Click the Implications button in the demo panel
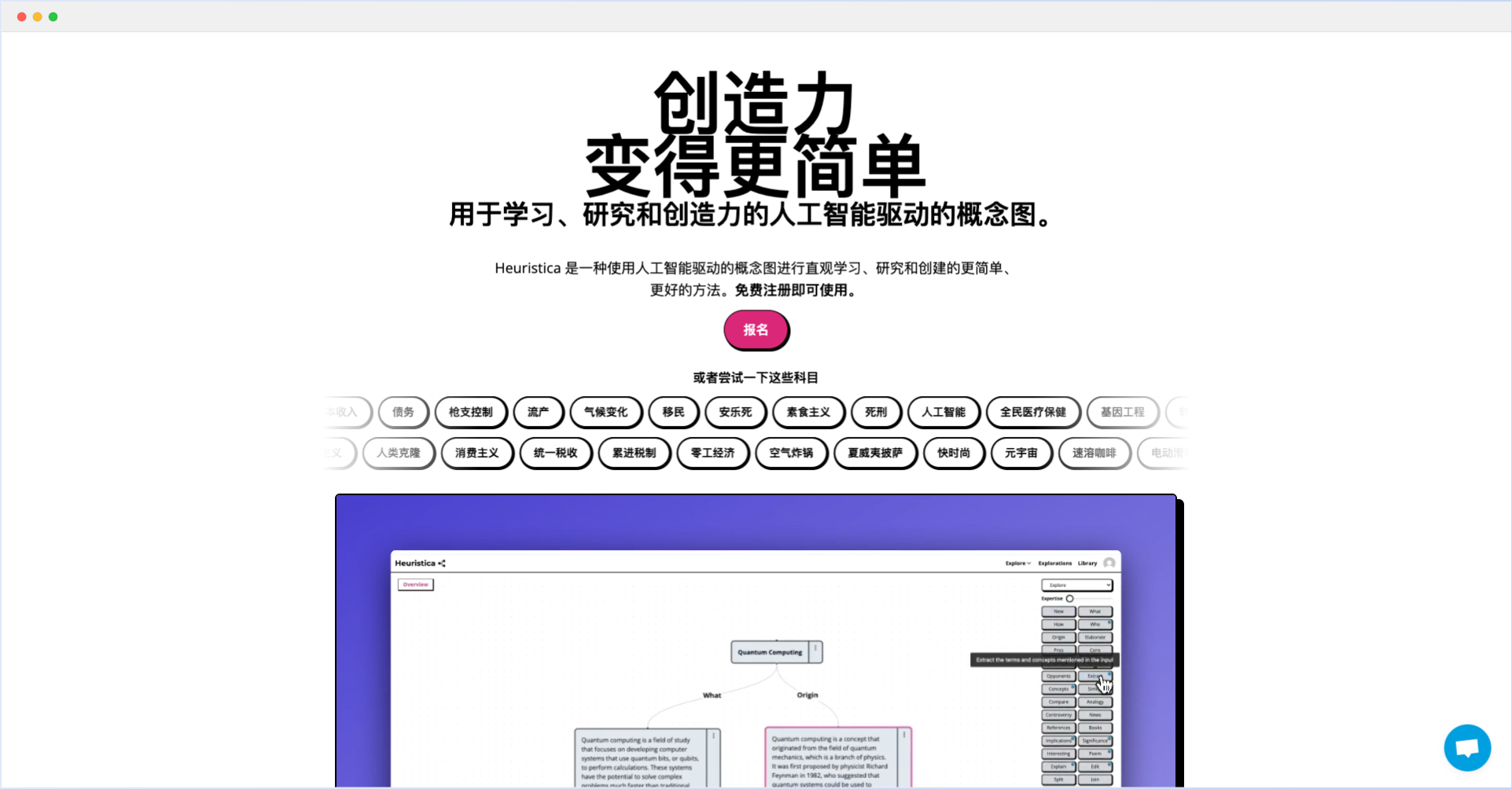 point(1058,741)
